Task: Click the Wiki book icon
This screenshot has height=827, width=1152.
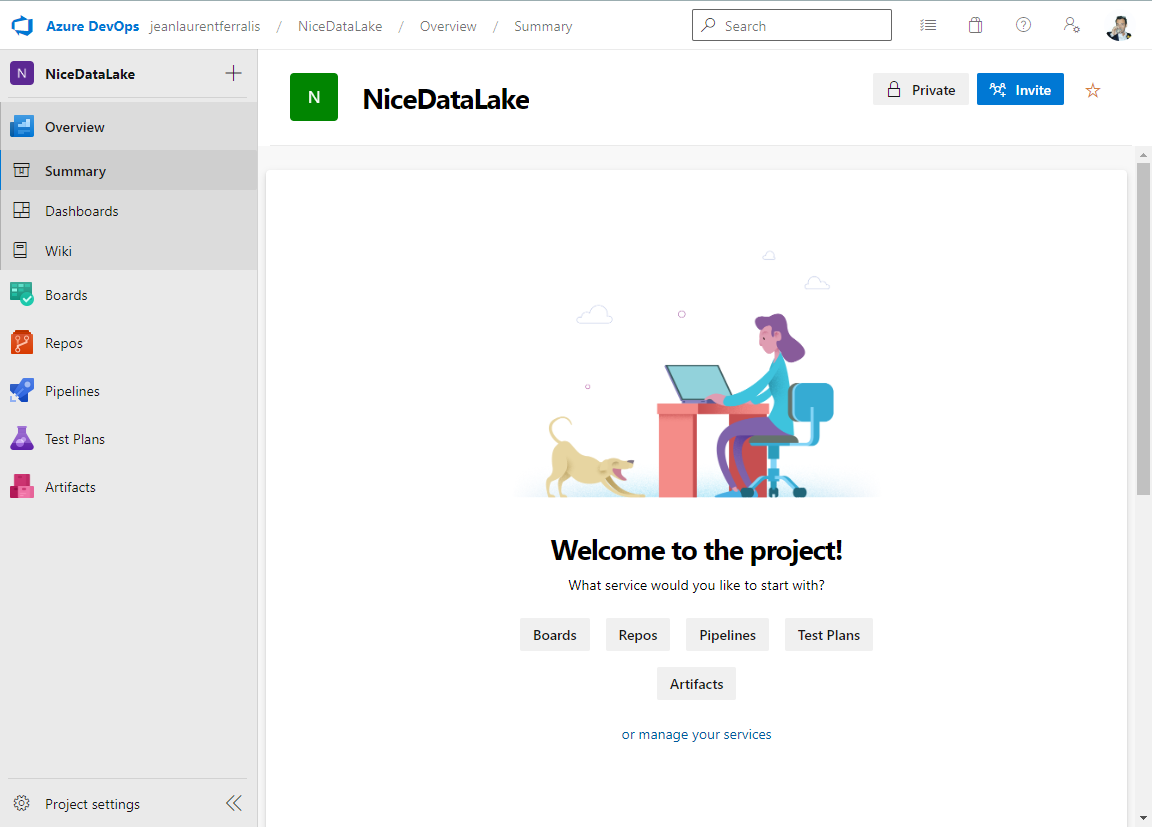Action: coord(21,250)
